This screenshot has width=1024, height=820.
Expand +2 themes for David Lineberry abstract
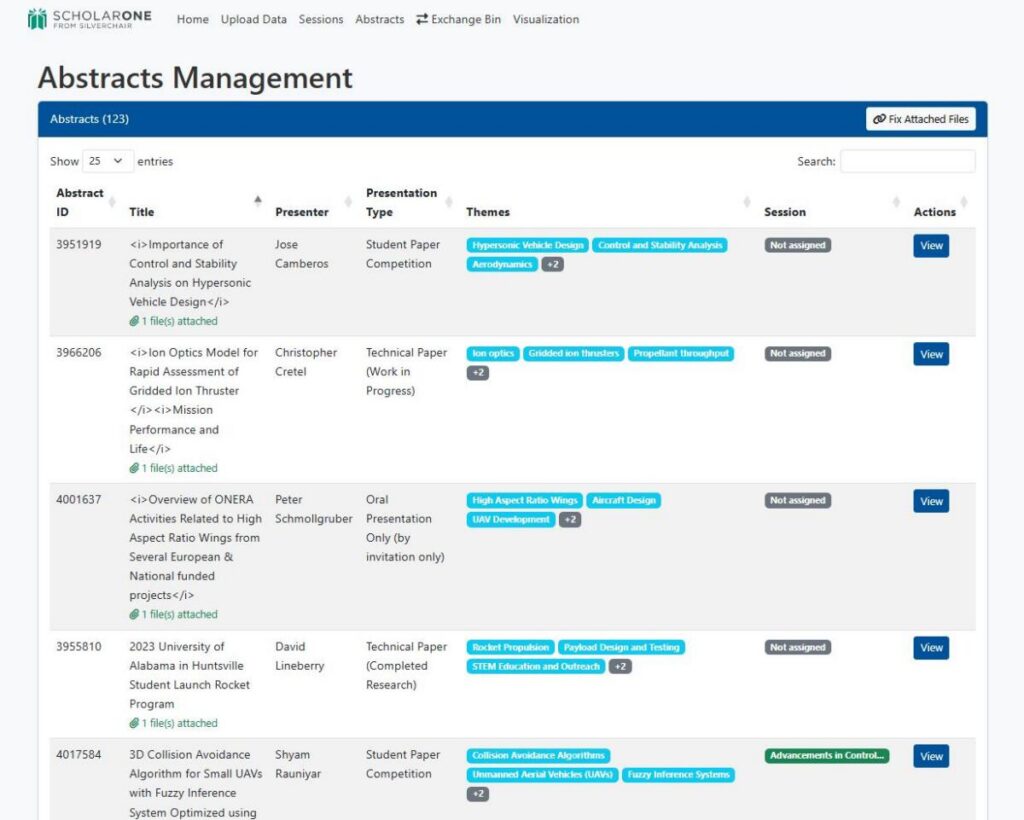pos(620,667)
